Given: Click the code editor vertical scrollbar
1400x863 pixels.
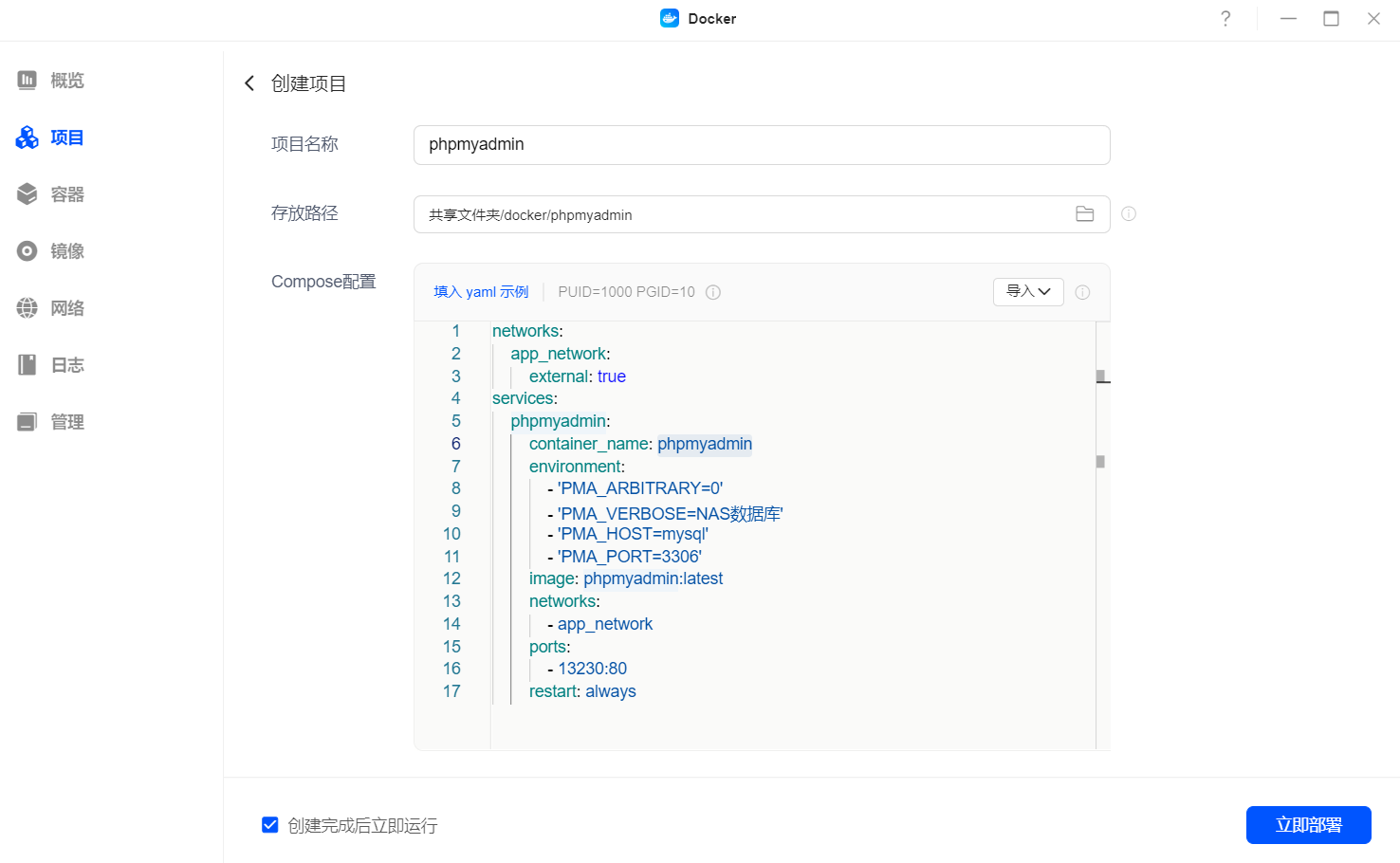Looking at the screenshot, I should 1100,462.
